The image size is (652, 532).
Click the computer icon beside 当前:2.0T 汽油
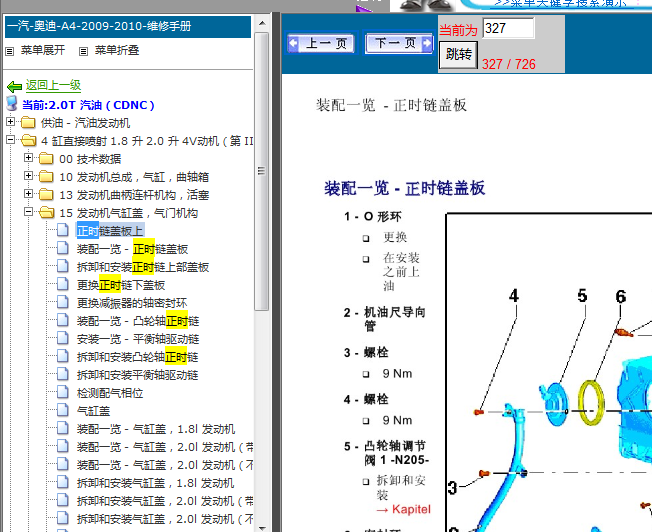click(x=12, y=104)
